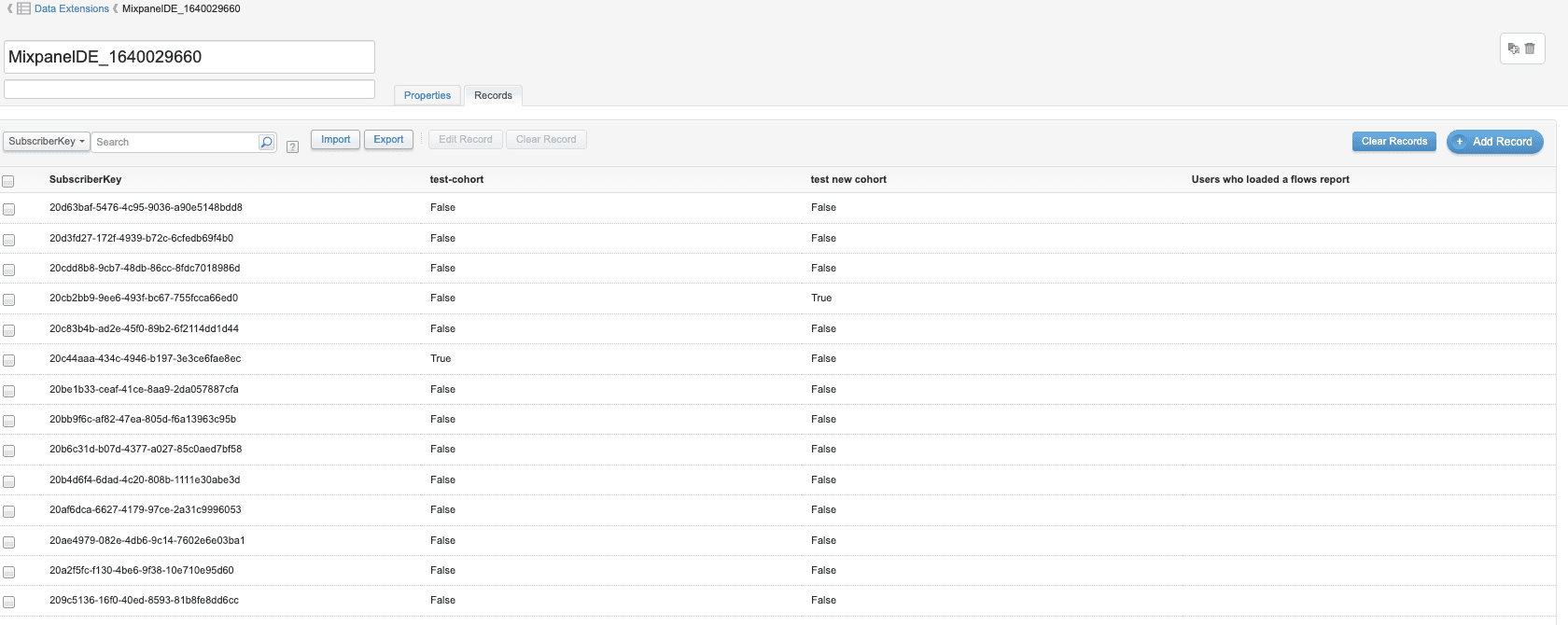Check the row for 20d63baf-5476 record
This screenshot has height=625, width=1568.
pyautogui.click(x=8, y=209)
